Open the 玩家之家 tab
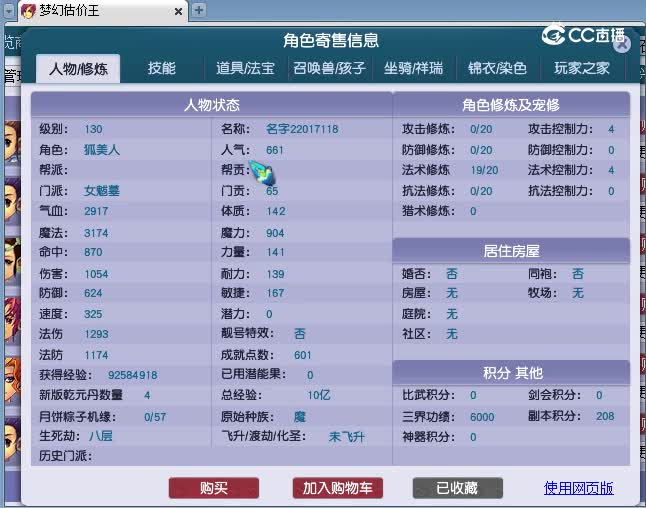Image resolution: width=646 pixels, height=508 pixels. (582, 68)
